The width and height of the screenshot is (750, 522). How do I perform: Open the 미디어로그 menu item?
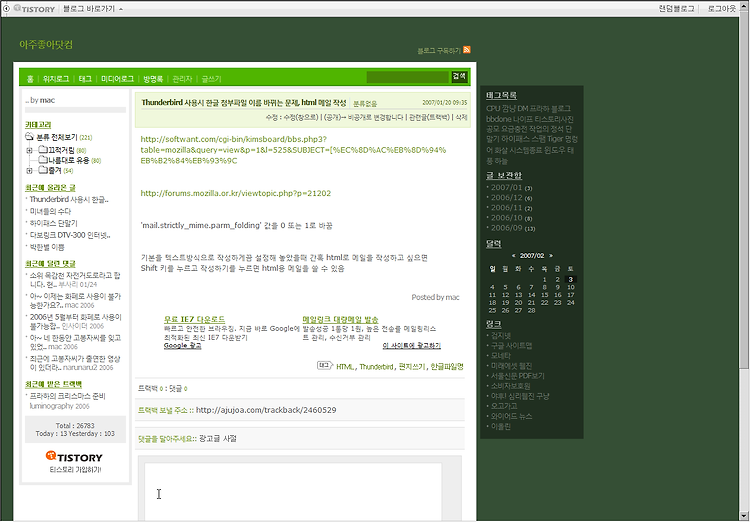coord(117,79)
